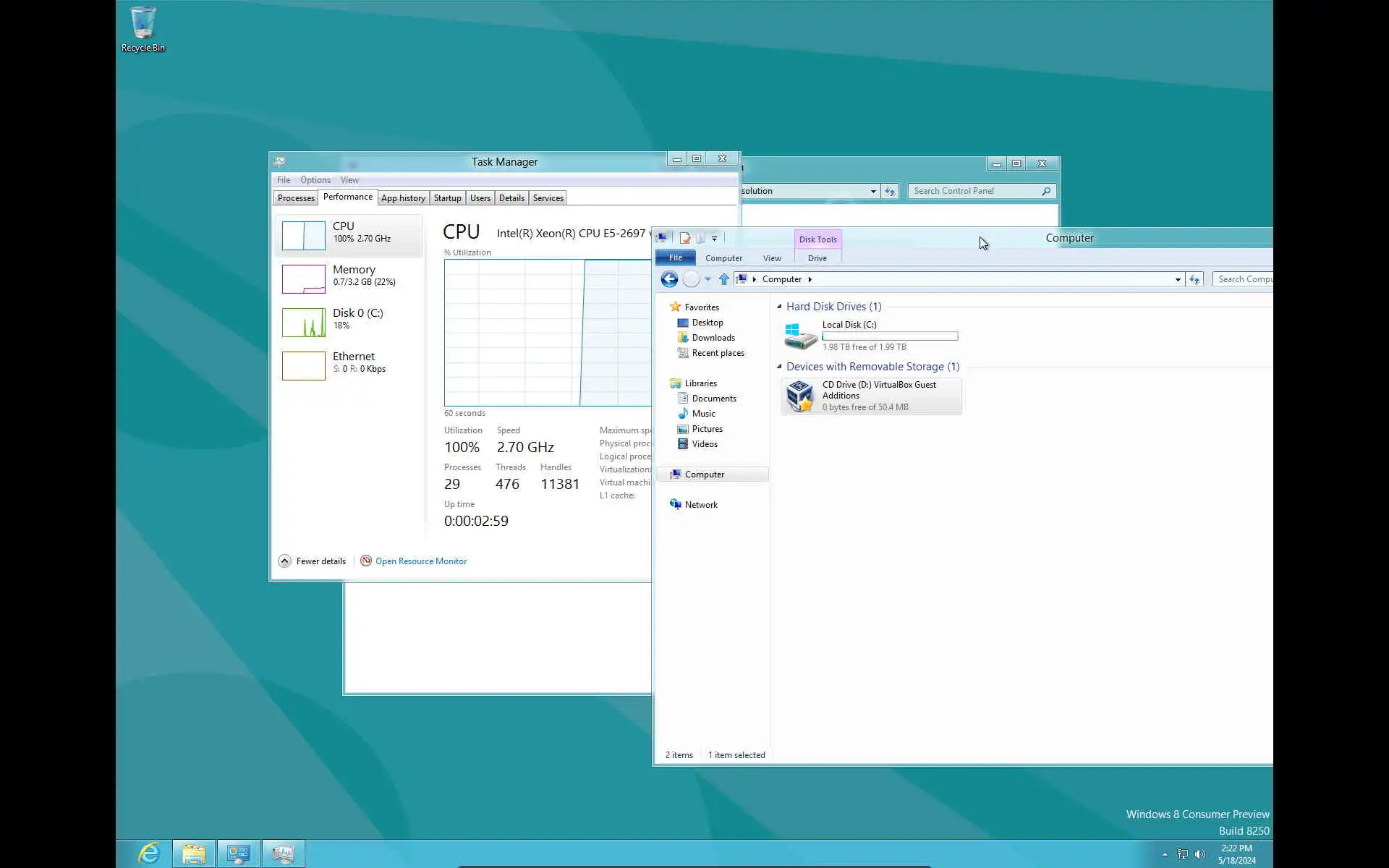1389x868 pixels.
Task: Click the Up one level arrow
Action: click(723, 279)
